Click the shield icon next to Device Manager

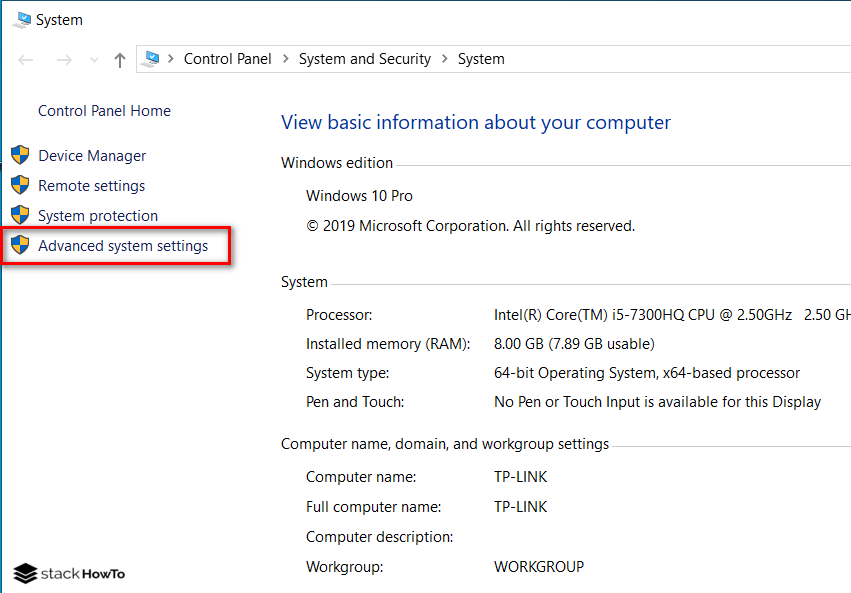pyautogui.click(x=20, y=155)
